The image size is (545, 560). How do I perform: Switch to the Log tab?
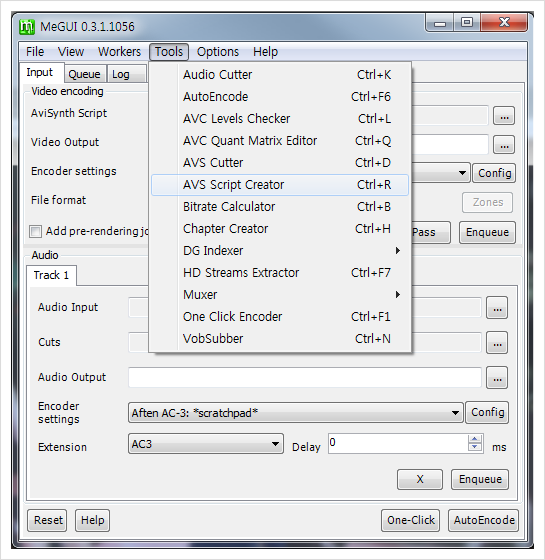pyautogui.click(x=126, y=74)
